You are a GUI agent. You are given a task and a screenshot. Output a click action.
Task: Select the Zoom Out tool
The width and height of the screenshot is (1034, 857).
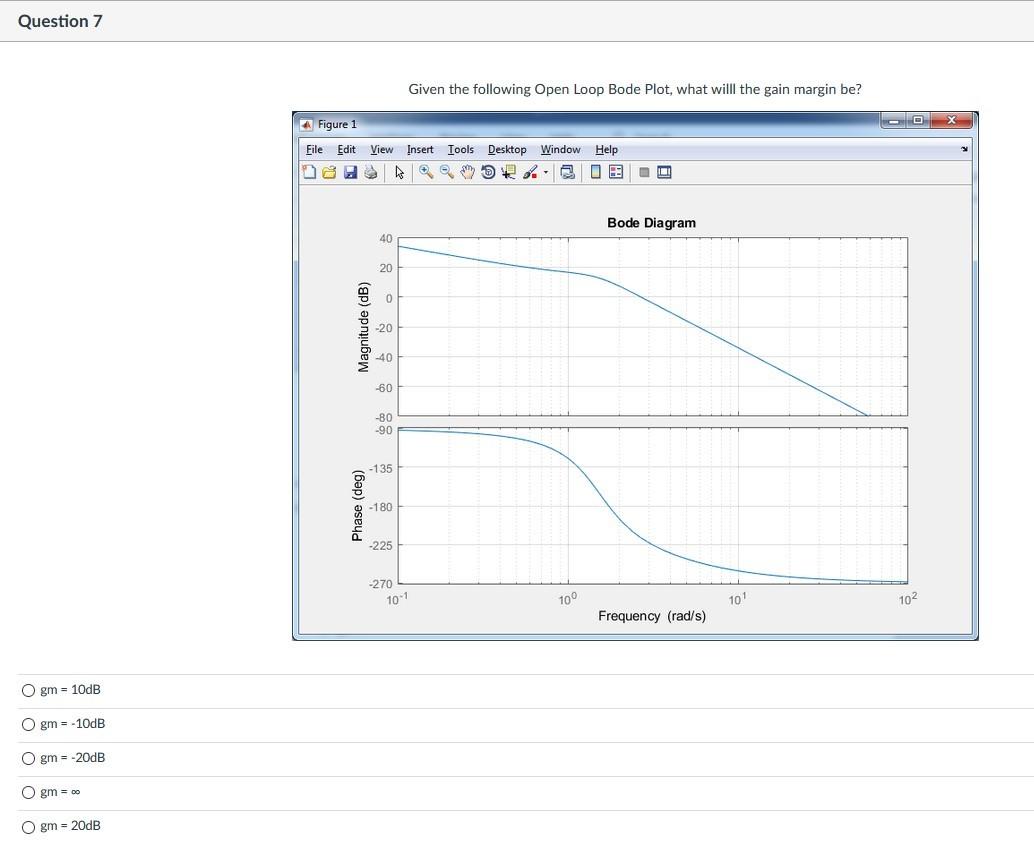click(446, 172)
